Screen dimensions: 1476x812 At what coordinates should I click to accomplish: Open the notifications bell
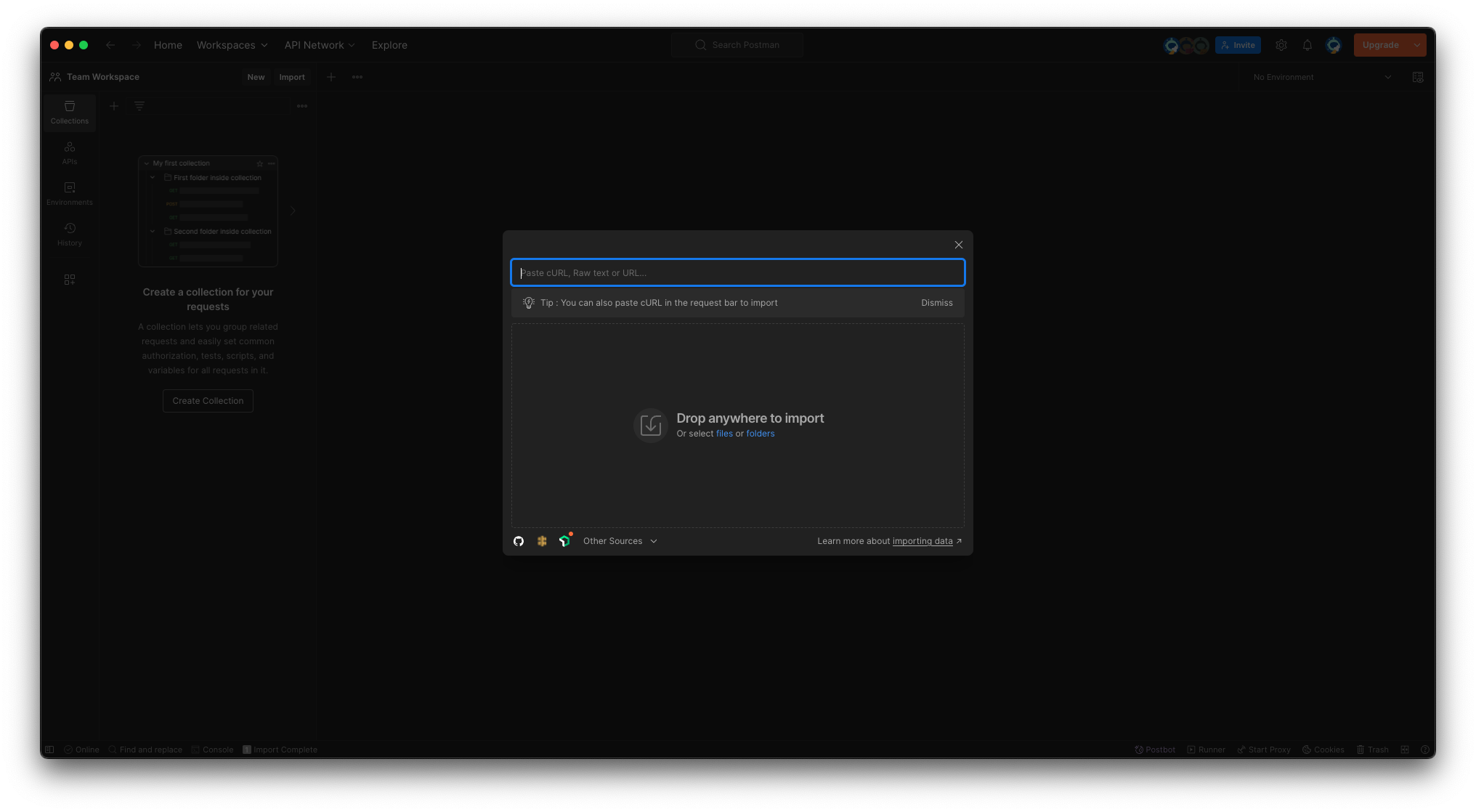(x=1307, y=45)
